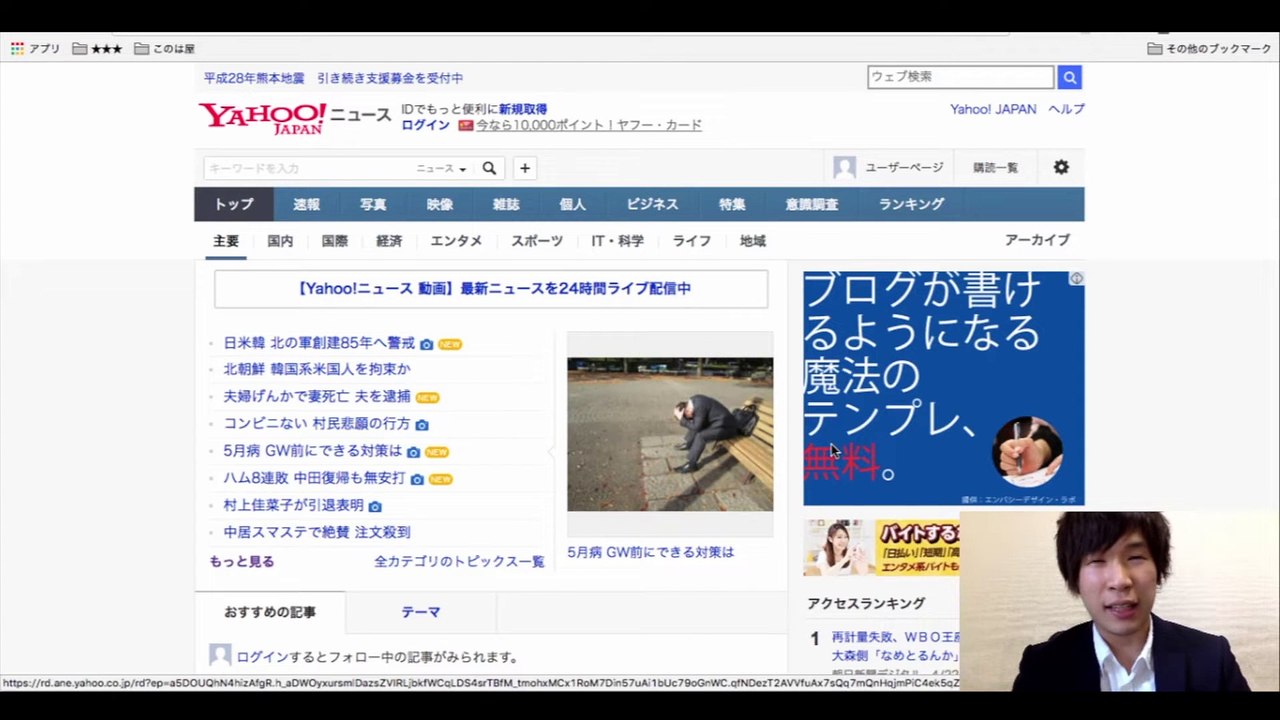
Task: Open headline 北朝鮮 韓国系米国人を拘束か
Action: (x=317, y=369)
